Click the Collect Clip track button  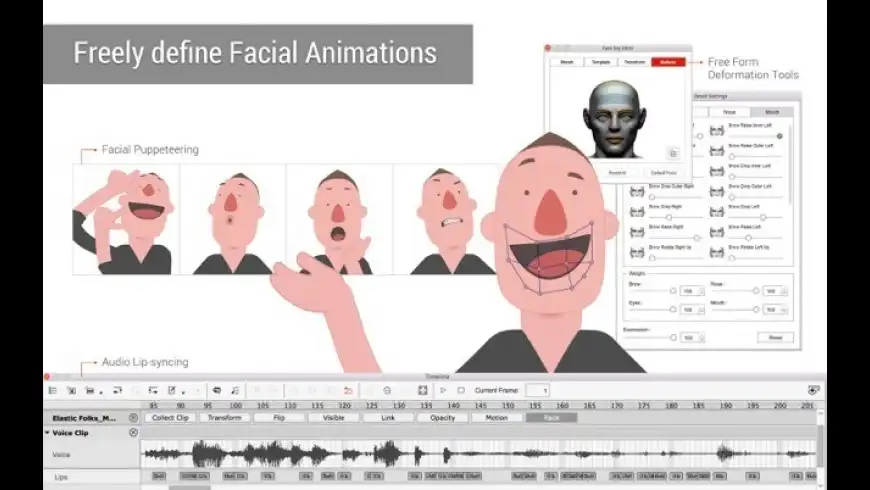(170, 418)
